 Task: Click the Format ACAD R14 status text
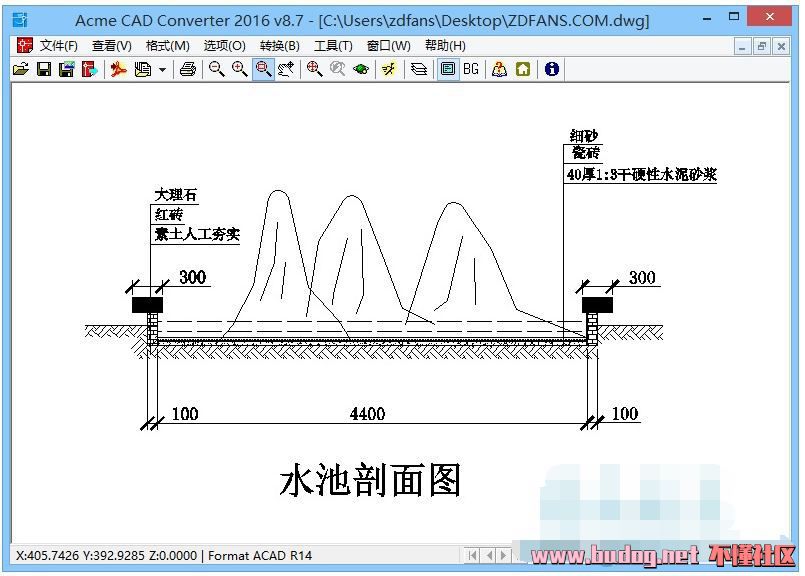click(260, 555)
